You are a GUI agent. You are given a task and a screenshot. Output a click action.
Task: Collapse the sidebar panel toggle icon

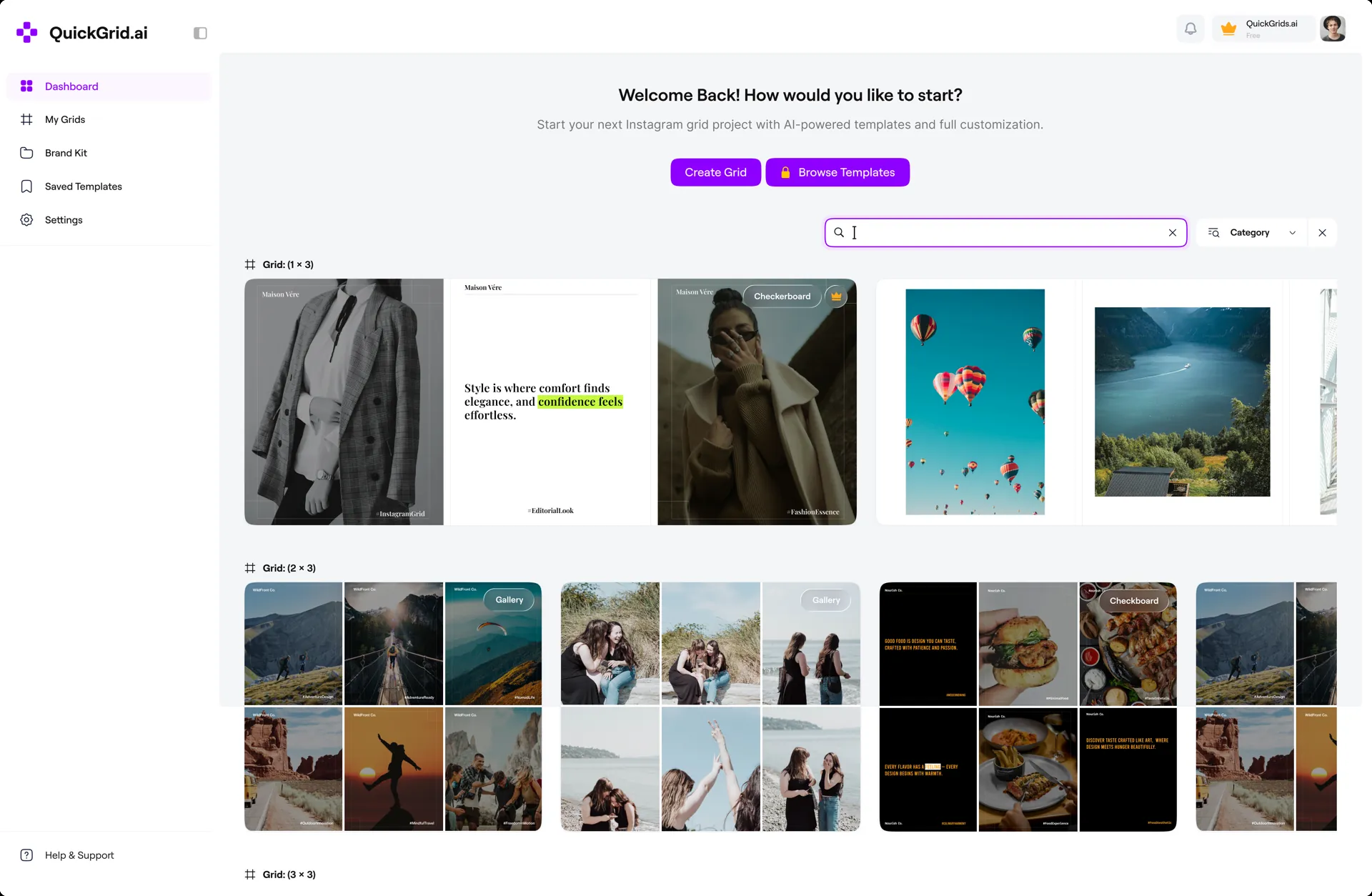(200, 33)
